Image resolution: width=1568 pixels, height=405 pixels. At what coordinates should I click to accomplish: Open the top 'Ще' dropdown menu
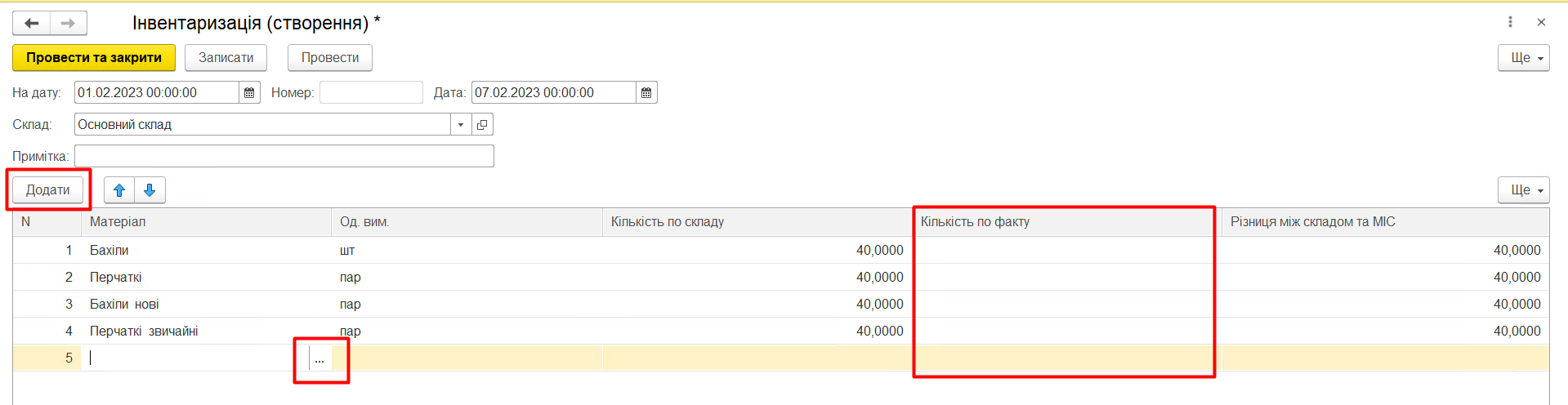[1523, 58]
